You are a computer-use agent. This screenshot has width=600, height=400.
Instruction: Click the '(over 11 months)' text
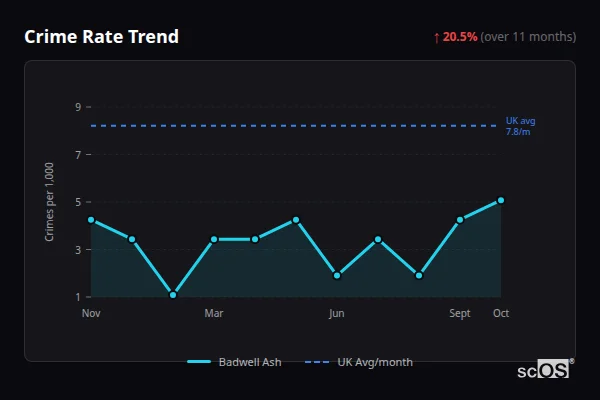[x=528, y=37]
